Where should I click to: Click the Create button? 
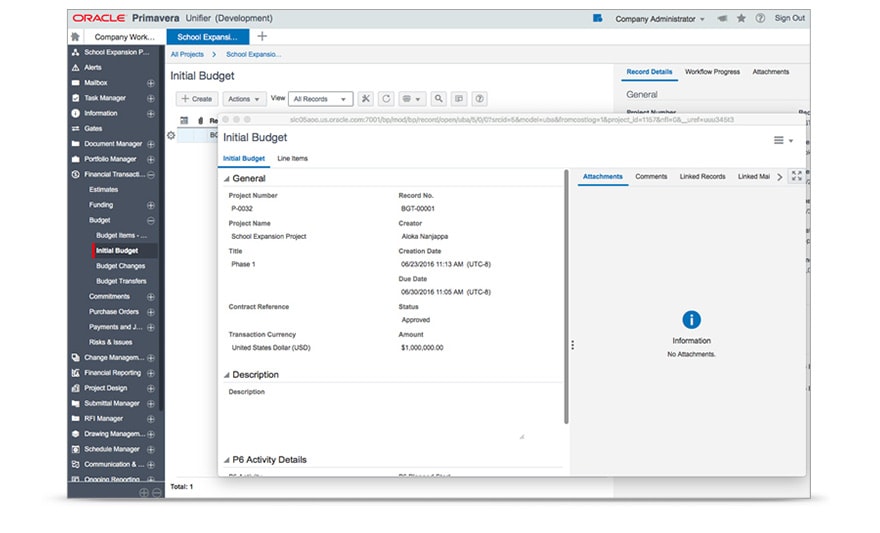click(197, 99)
